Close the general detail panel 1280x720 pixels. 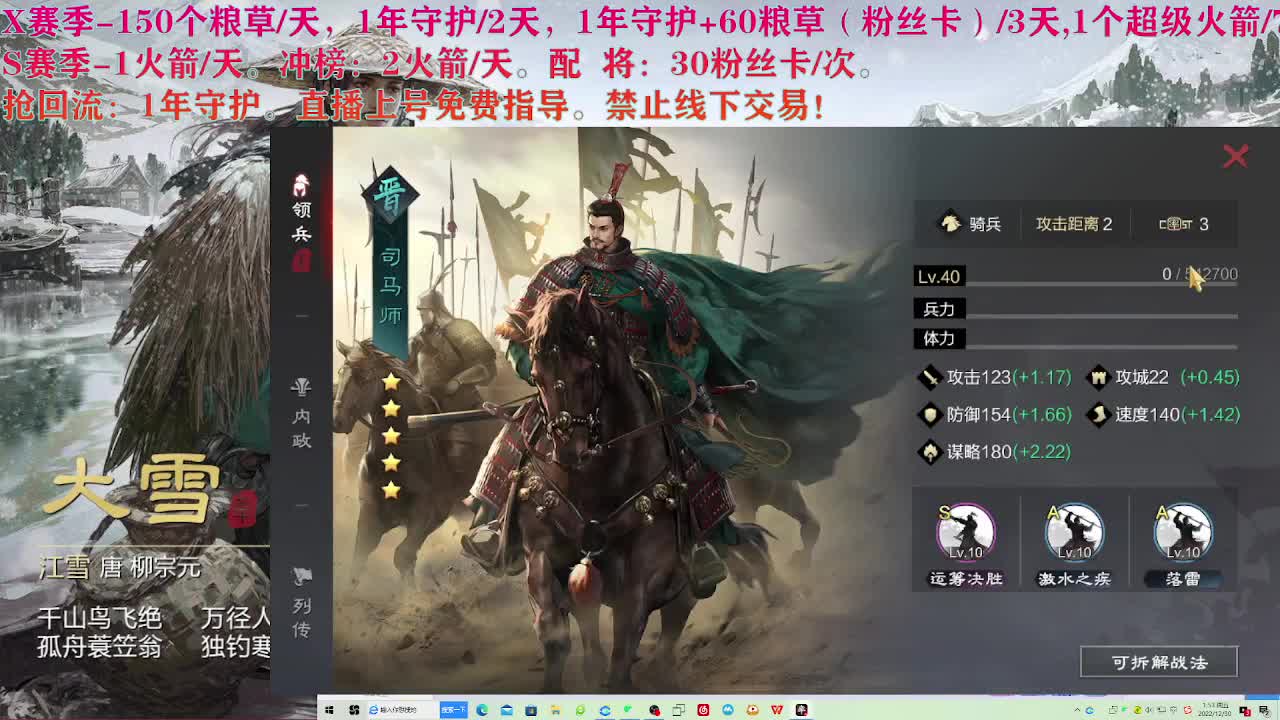coord(1237,156)
